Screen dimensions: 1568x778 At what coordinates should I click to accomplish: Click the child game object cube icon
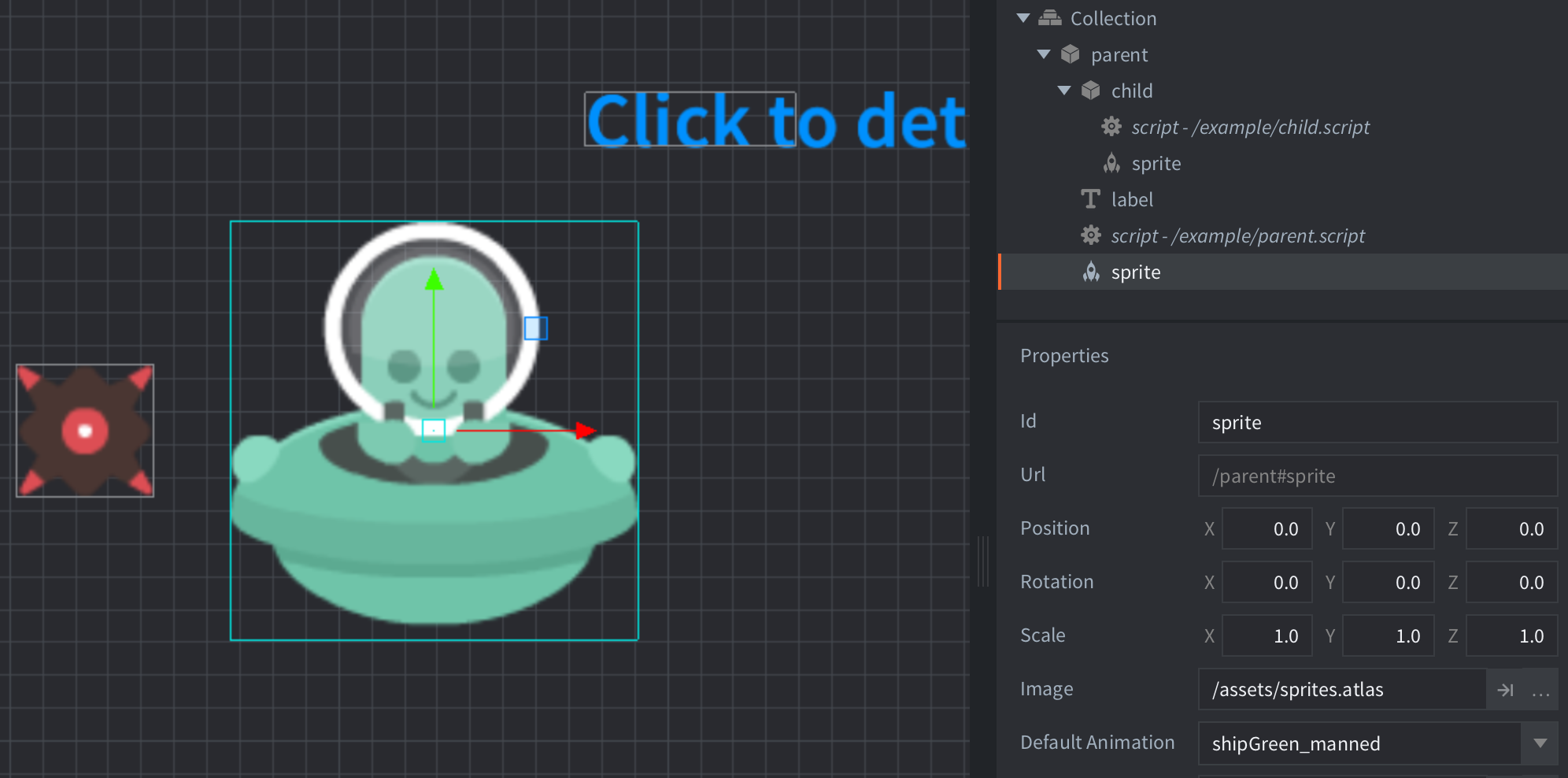pyautogui.click(x=1090, y=91)
